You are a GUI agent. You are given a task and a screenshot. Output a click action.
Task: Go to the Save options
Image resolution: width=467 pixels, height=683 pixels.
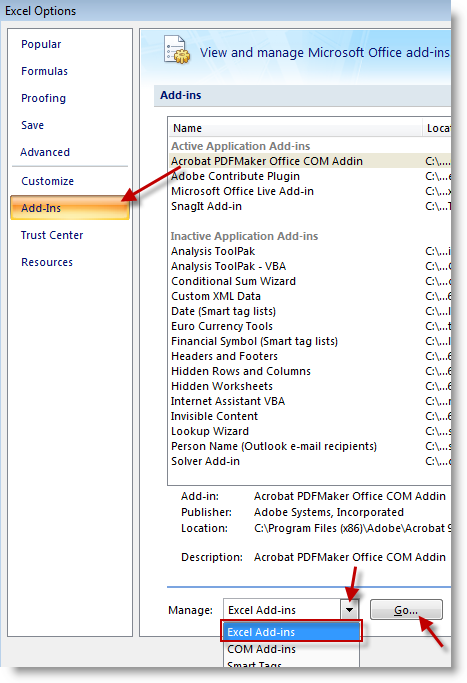[x=33, y=125]
